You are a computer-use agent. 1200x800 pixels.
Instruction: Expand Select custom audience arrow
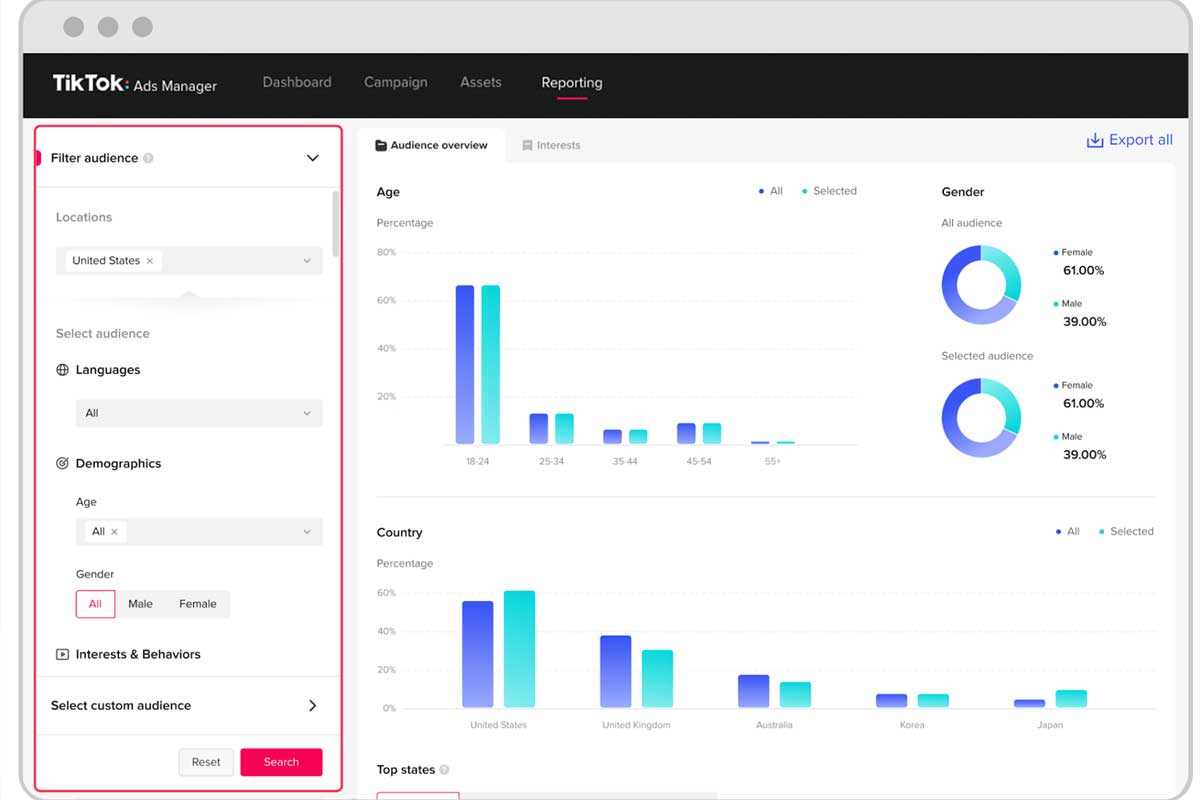pos(312,706)
